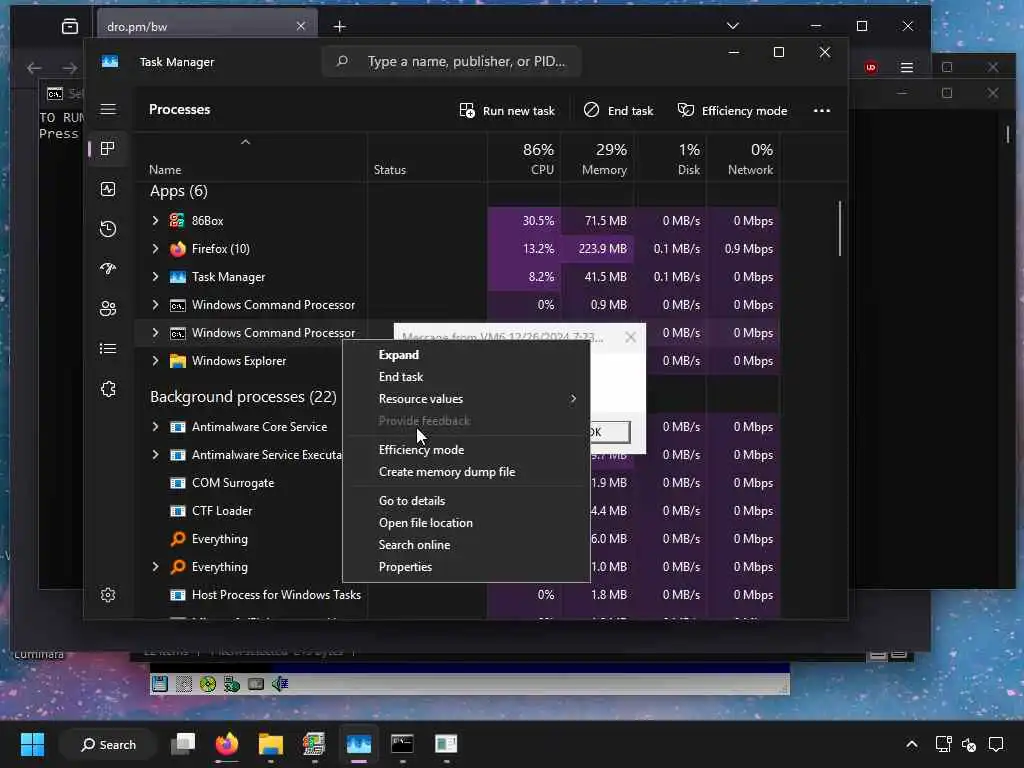The width and height of the screenshot is (1024, 768).
Task: Expand the second Everything process group
Action: click(x=155, y=567)
